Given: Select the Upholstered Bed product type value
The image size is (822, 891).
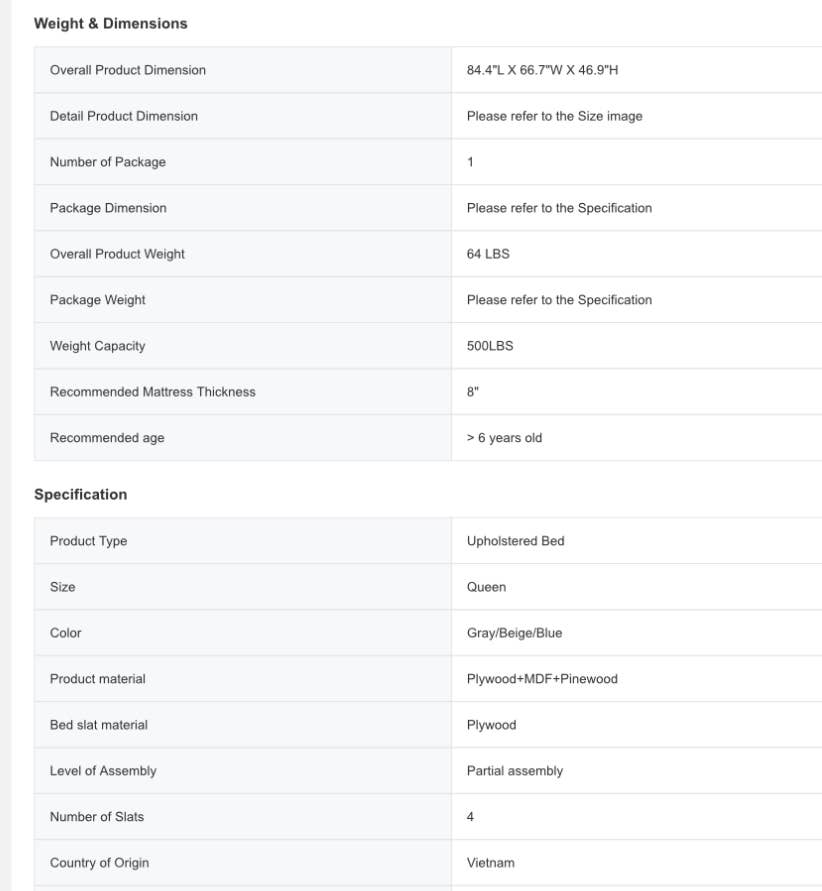Looking at the screenshot, I should tap(515, 541).
